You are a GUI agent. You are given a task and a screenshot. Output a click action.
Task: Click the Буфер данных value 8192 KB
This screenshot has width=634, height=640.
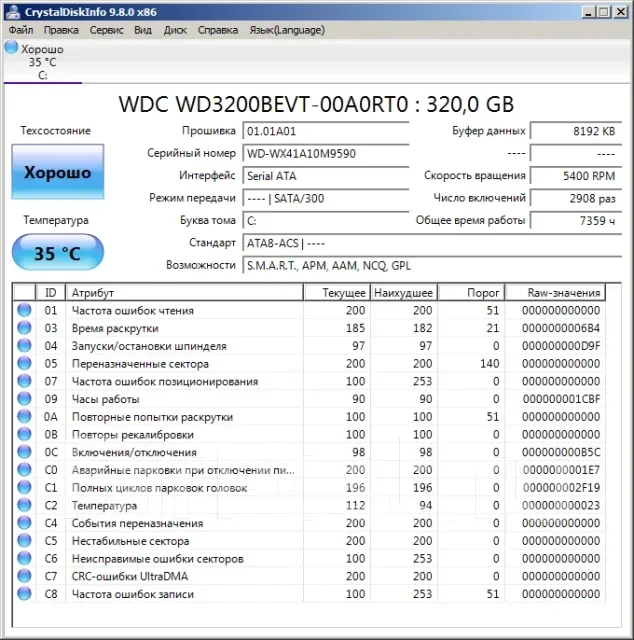tap(576, 131)
